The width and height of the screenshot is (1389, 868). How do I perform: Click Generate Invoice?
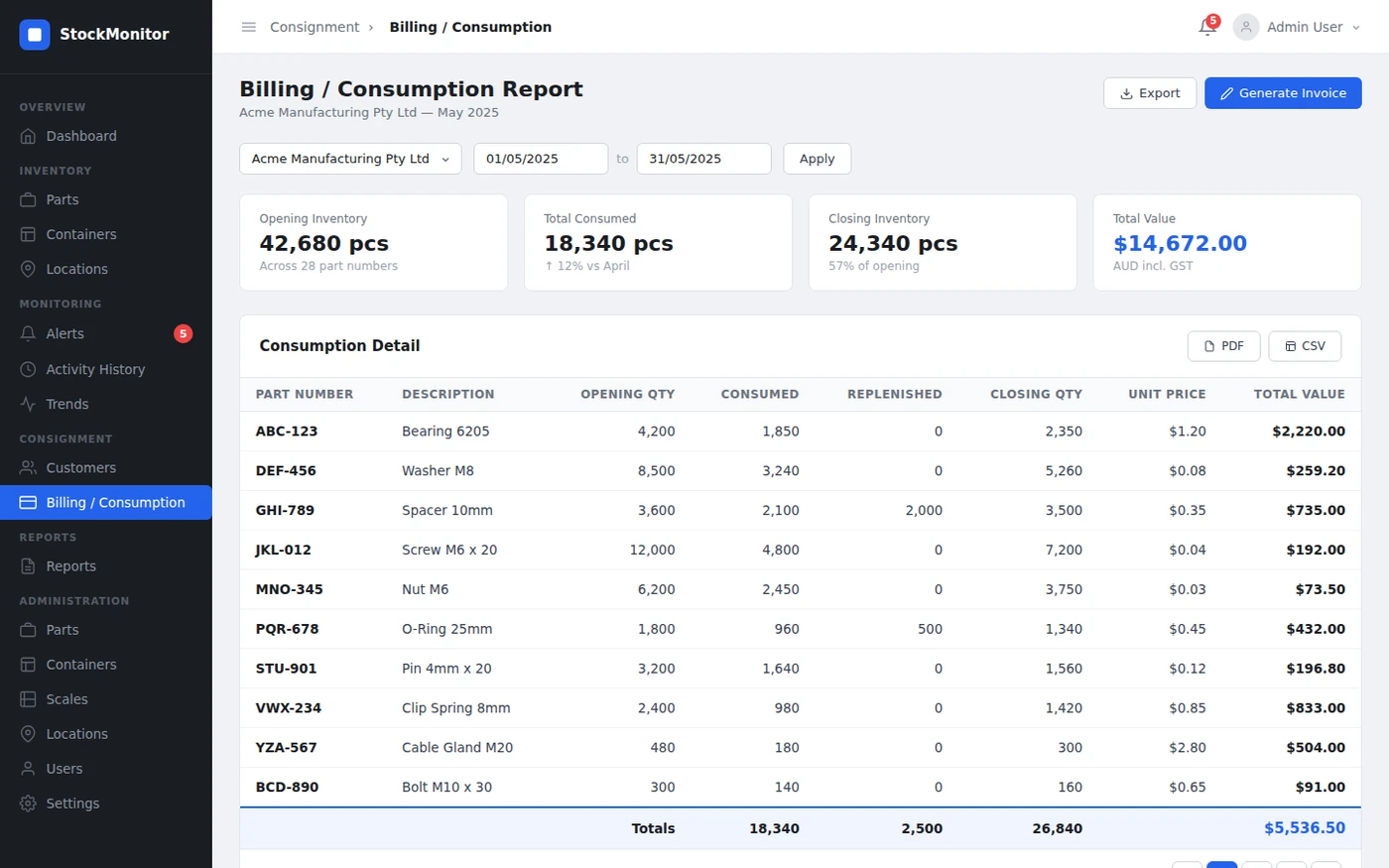coord(1283,93)
